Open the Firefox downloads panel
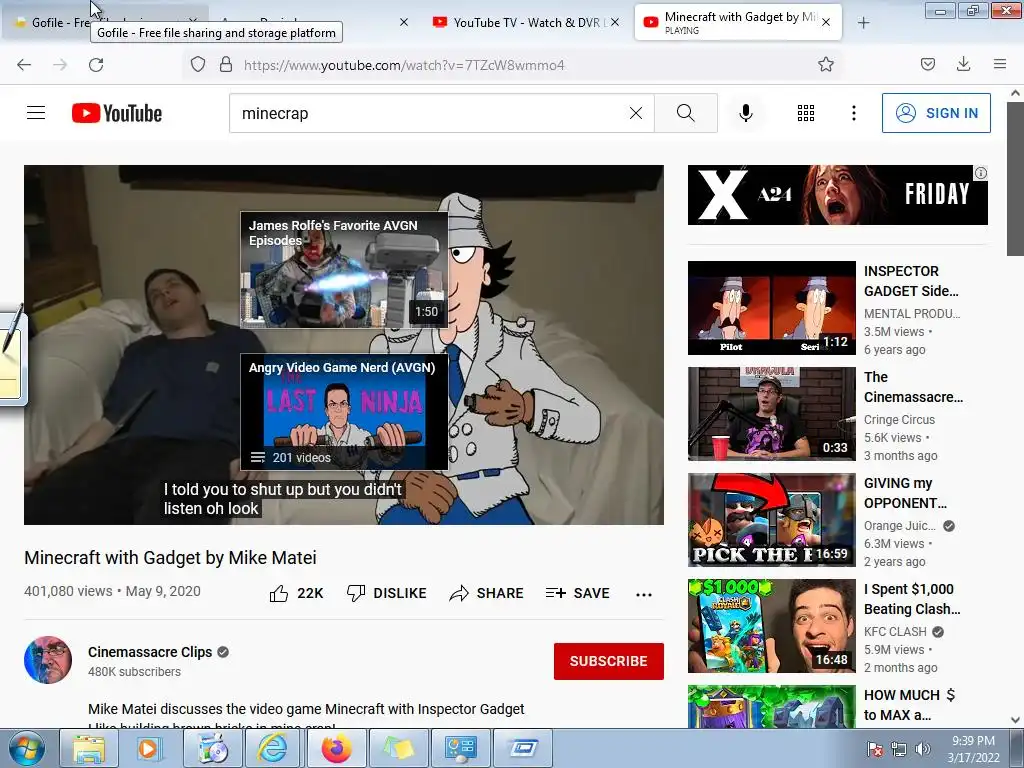Image resolution: width=1024 pixels, height=768 pixels. pyautogui.click(x=963, y=64)
